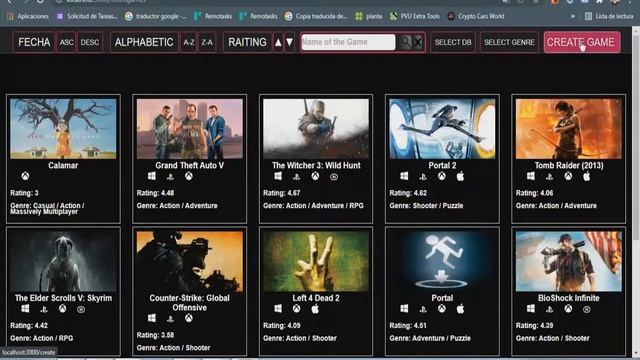The width and height of the screenshot is (640, 360).
Task: Click Nintendo icon on The Witcher 3 card
Action: (334, 177)
